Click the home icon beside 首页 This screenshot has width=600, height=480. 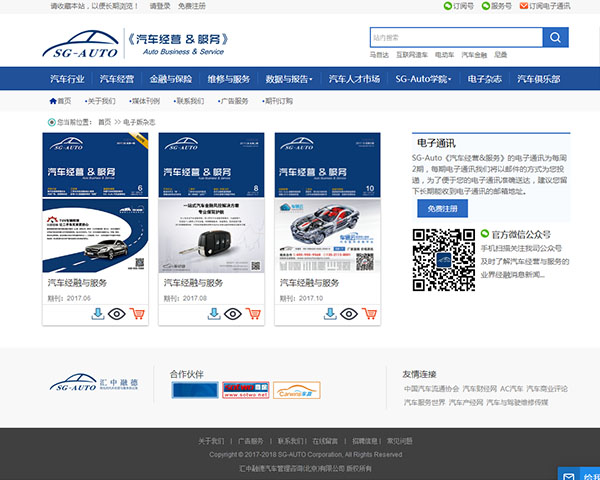[x=53, y=101]
